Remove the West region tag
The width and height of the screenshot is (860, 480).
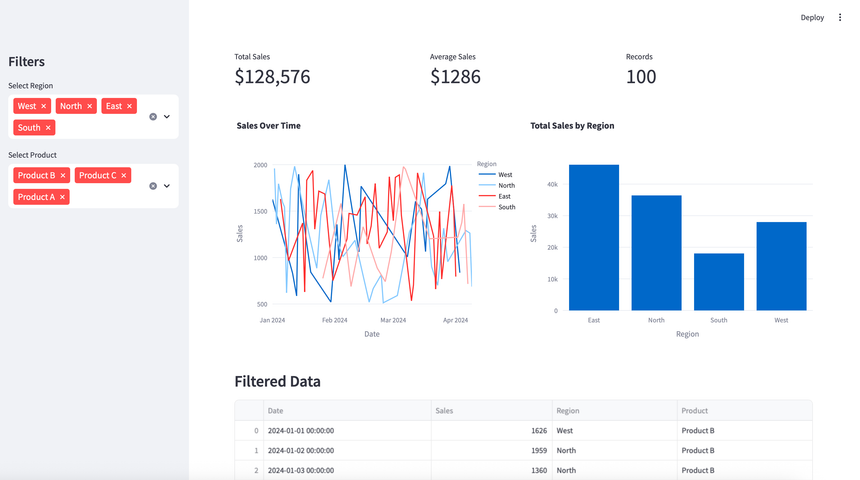[x=44, y=106]
